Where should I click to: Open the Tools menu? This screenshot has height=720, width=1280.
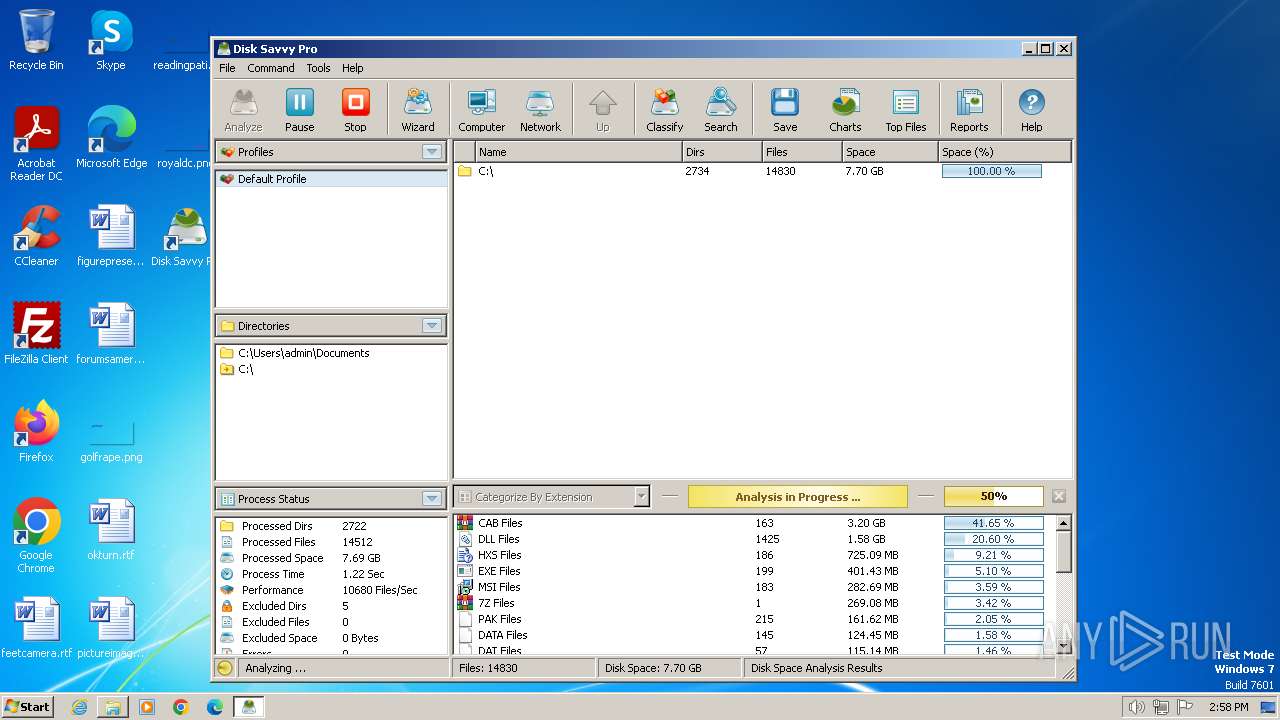point(319,68)
